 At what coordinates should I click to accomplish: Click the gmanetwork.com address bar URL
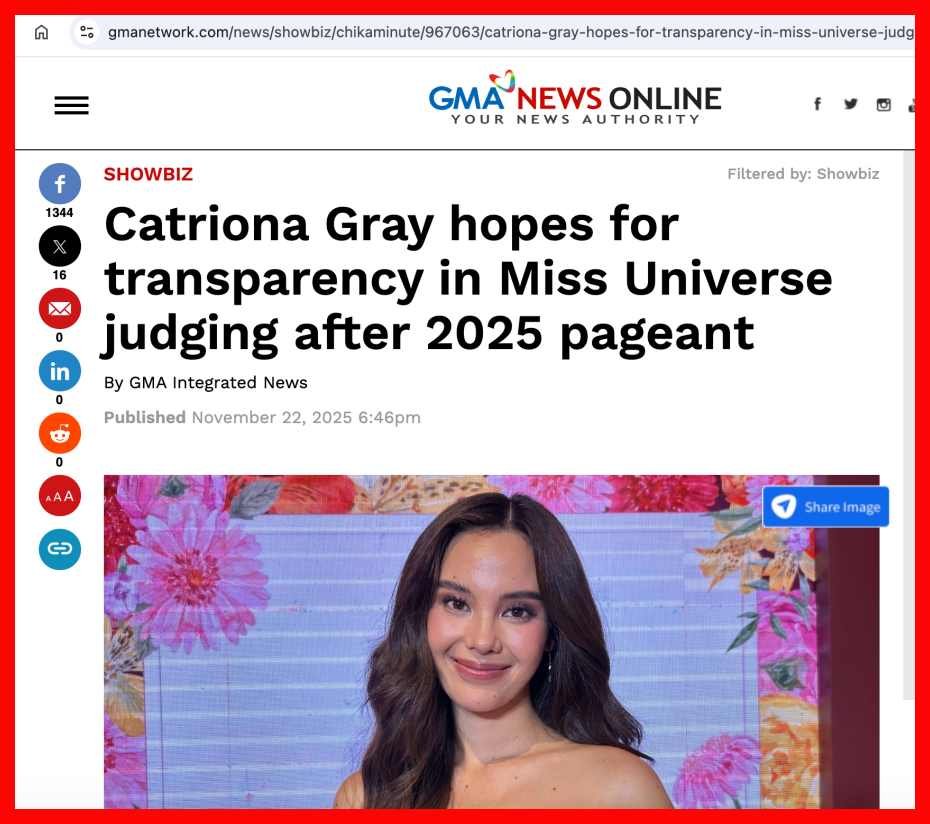coord(510,32)
